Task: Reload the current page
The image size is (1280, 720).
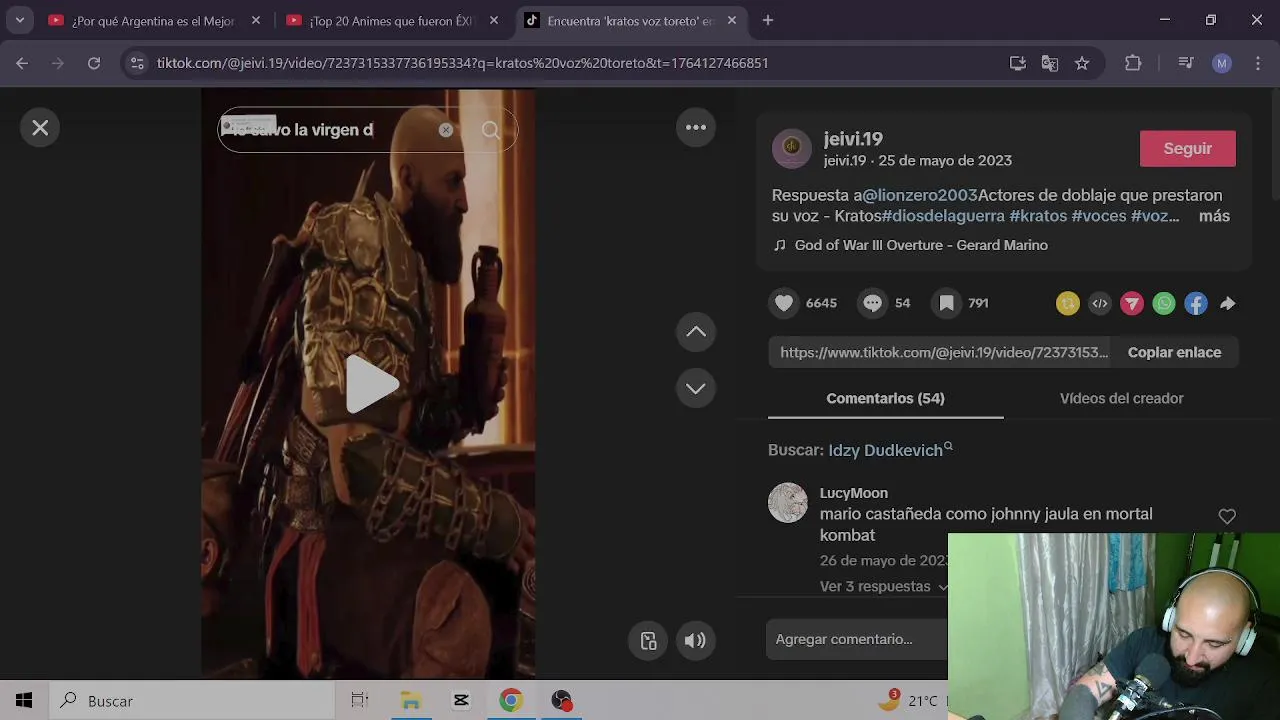Action: 94,63
